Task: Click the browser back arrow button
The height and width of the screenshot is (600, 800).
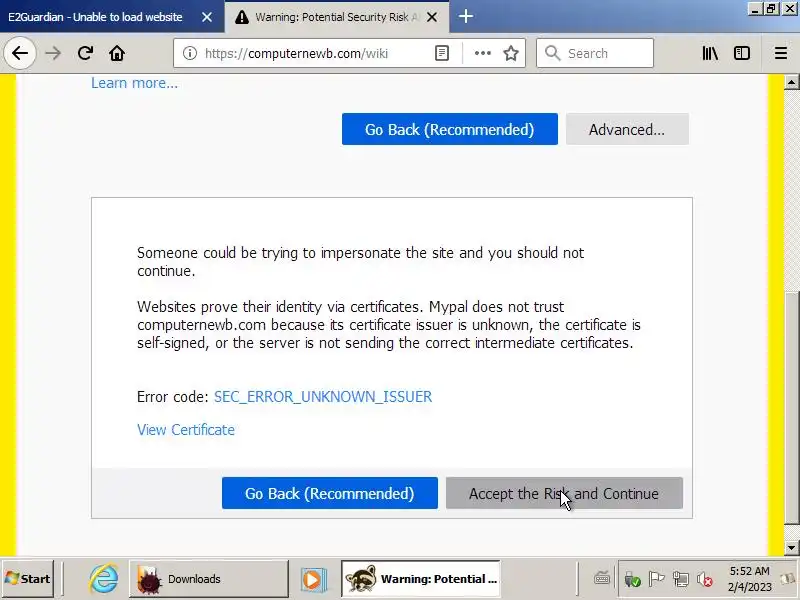Action: (x=20, y=53)
